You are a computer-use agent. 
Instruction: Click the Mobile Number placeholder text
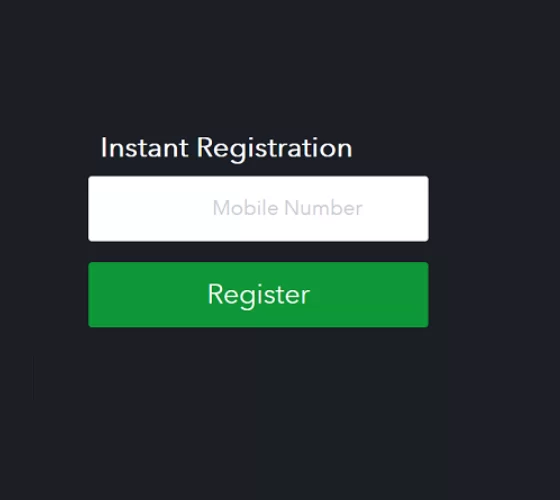[x=288, y=208]
